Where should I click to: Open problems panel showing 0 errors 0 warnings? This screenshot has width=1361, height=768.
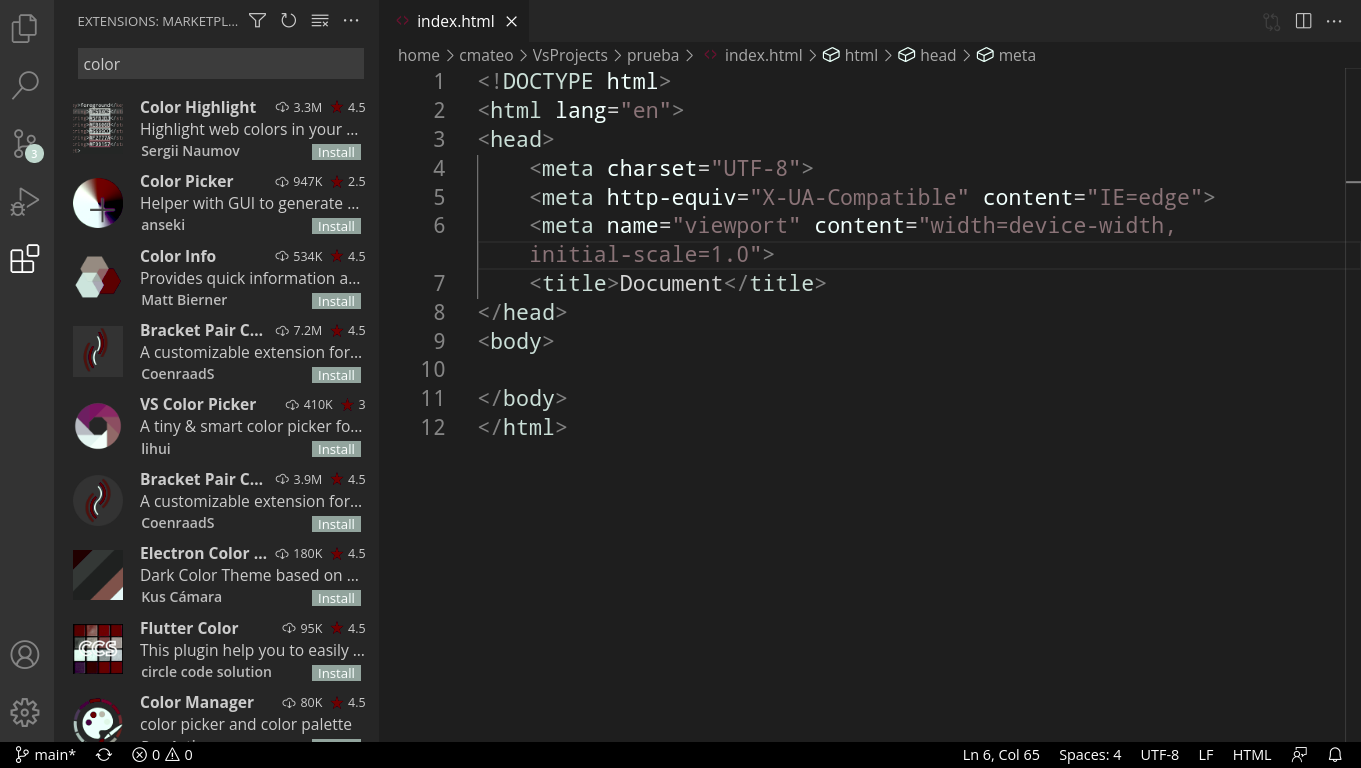tap(162, 755)
